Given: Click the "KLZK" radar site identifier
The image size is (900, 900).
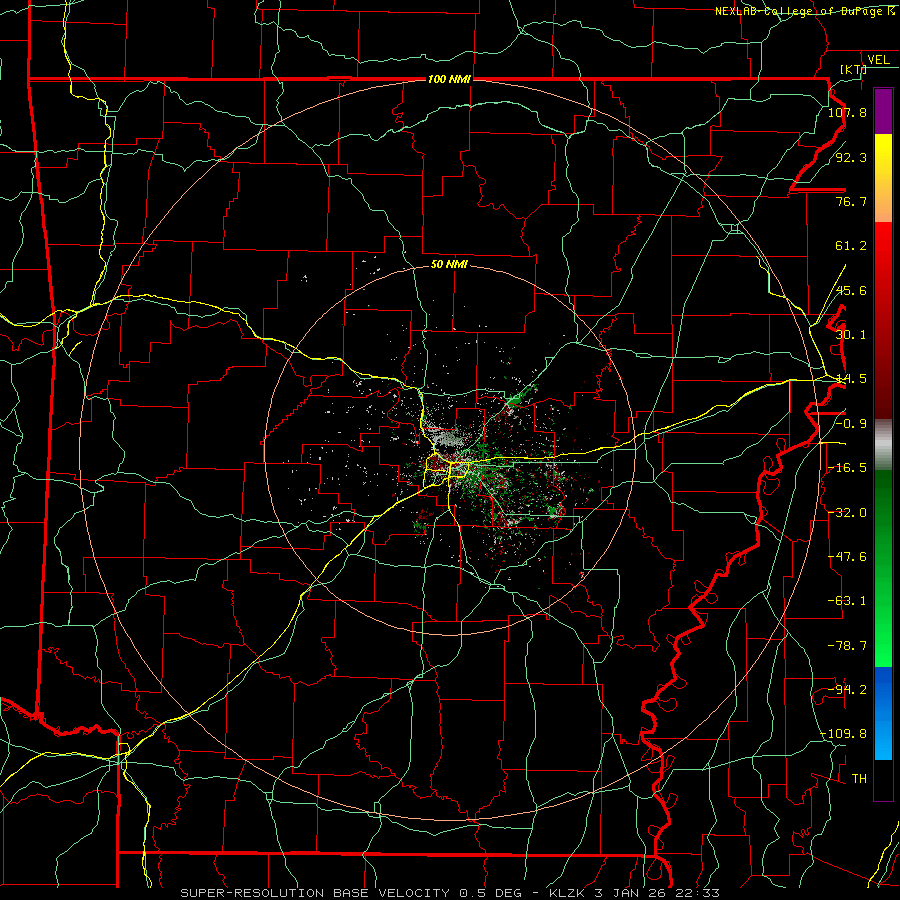Looking at the screenshot, I should [x=567, y=893].
